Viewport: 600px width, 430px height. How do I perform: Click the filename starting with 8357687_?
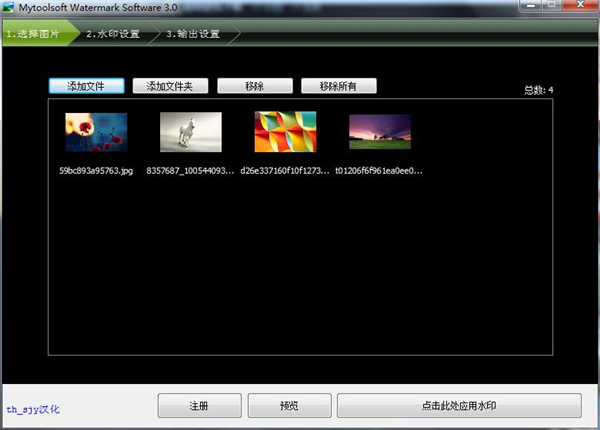click(190, 170)
